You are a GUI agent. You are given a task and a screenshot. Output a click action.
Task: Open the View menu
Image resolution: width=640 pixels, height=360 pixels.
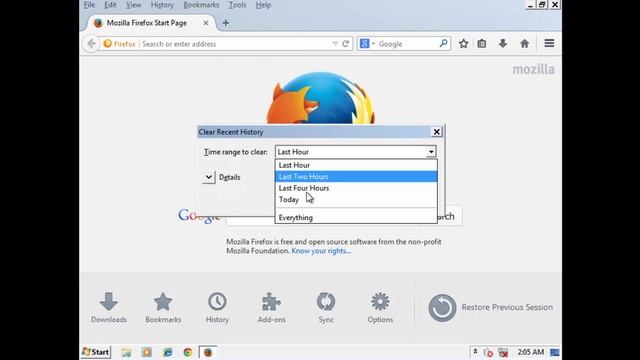(x=133, y=5)
